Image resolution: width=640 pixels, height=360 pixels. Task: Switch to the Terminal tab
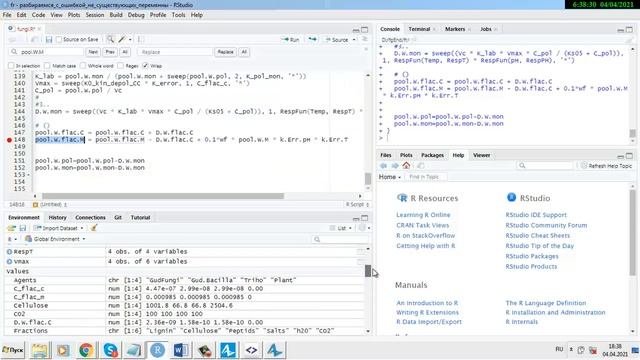pos(419,29)
